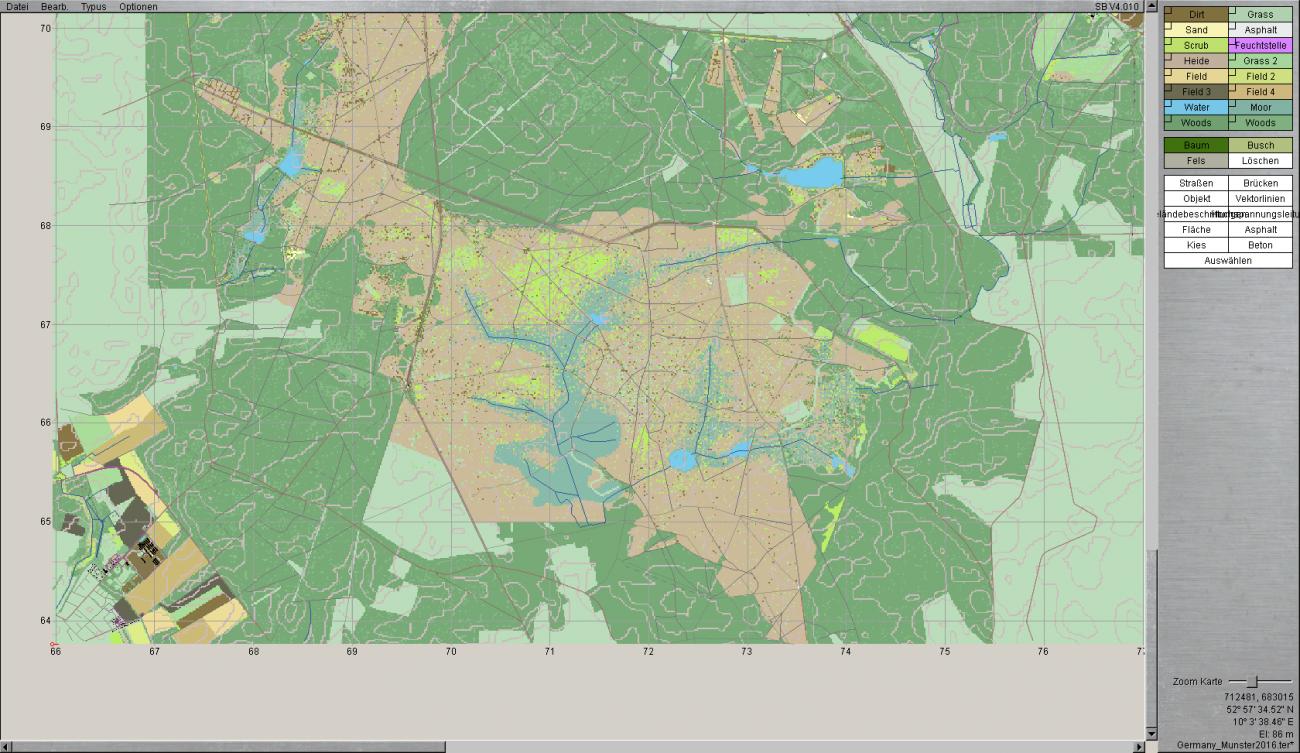Pick the Sand terrain type
Image resolution: width=1300 pixels, height=753 pixels.
coord(1196,30)
